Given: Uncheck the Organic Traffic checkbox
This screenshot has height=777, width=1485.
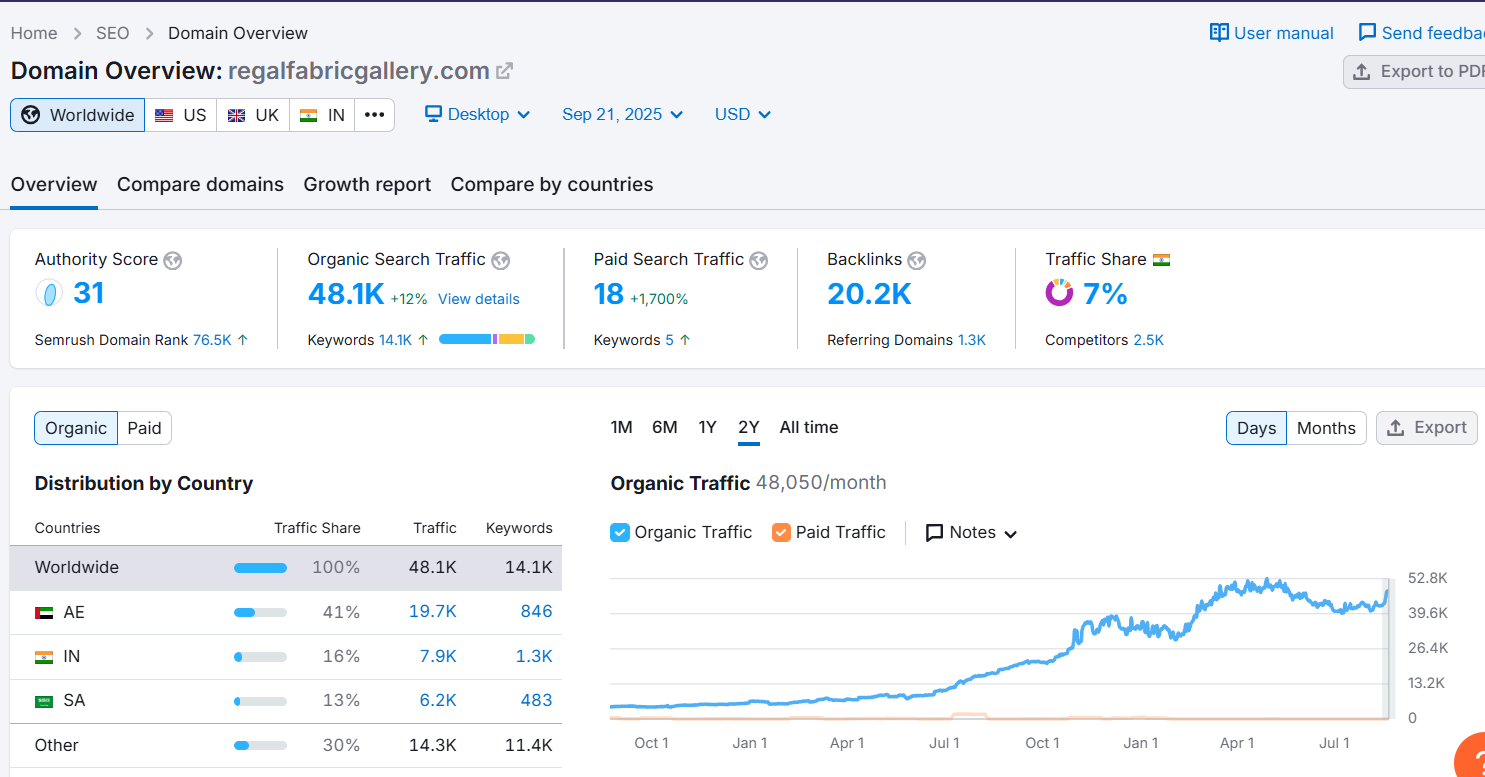Looking at the screenshot, I should [x=620, y=532].
